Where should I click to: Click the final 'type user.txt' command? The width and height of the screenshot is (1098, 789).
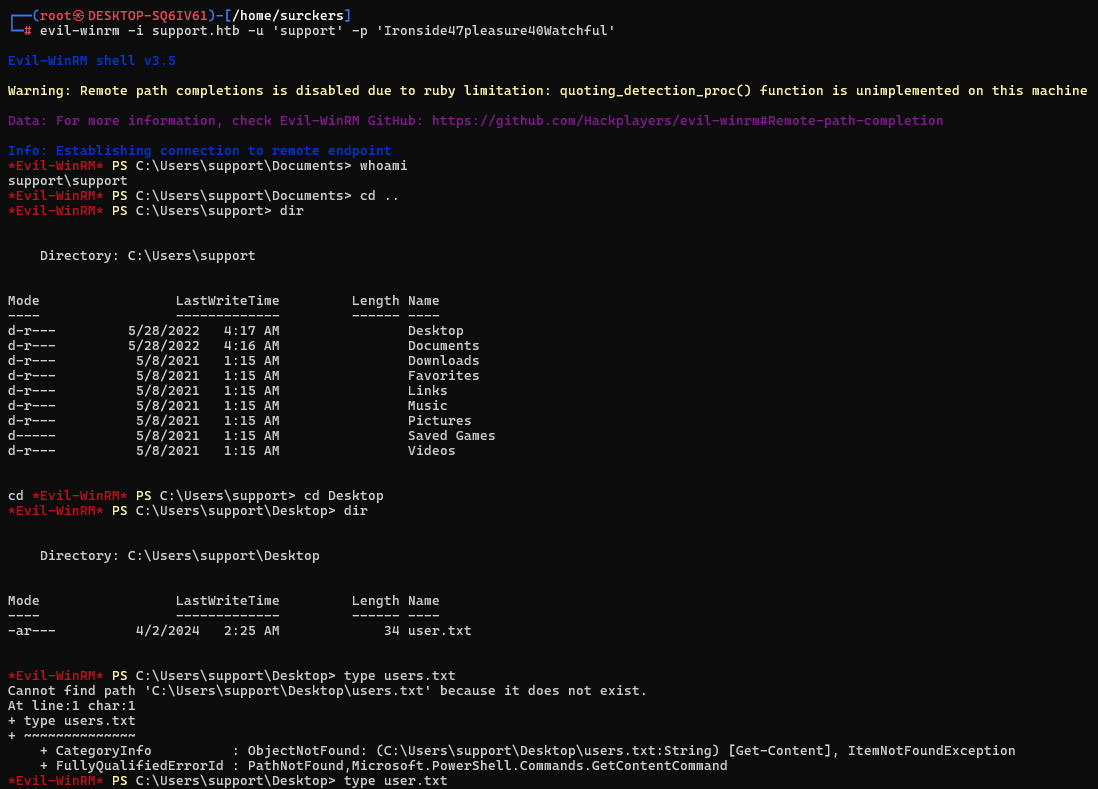[x=395, y=781]
